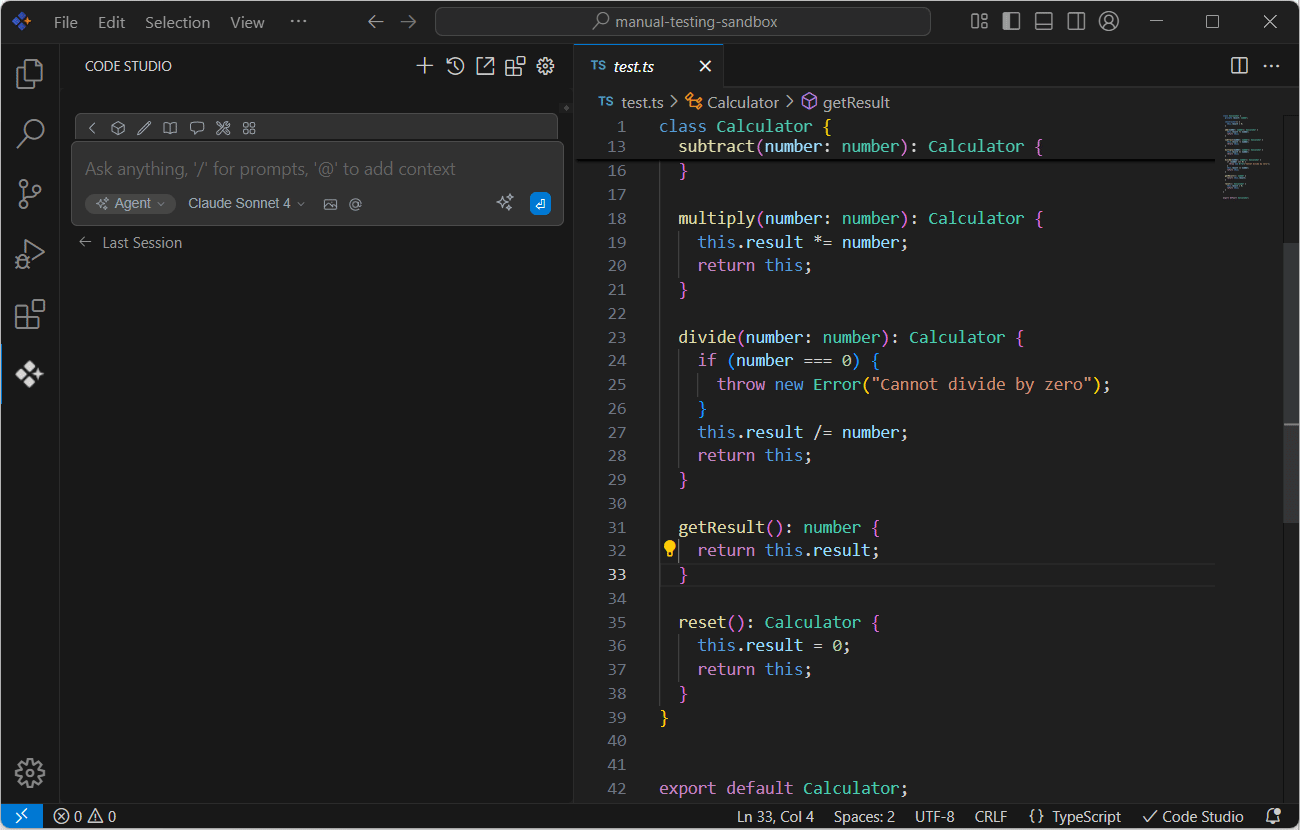Click errors and warnings count in status bar

[x=85, y=817]
